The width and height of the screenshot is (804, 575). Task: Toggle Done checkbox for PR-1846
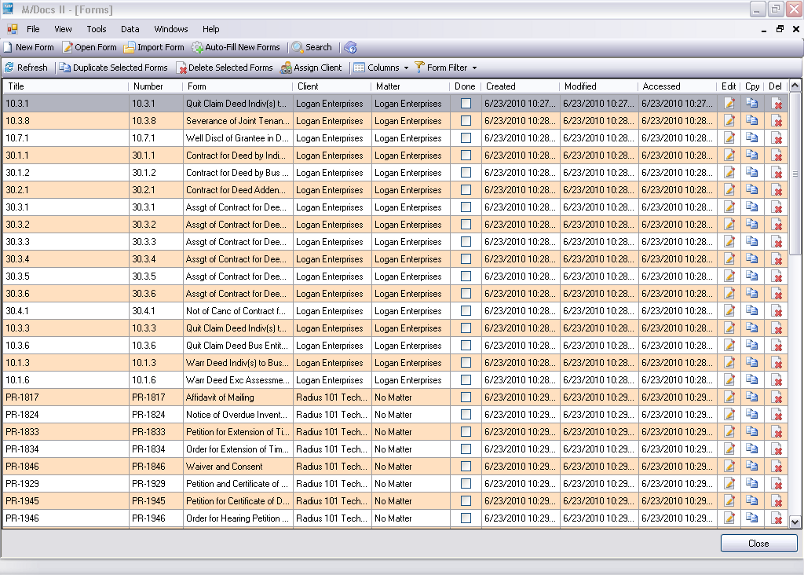(466, 466)
